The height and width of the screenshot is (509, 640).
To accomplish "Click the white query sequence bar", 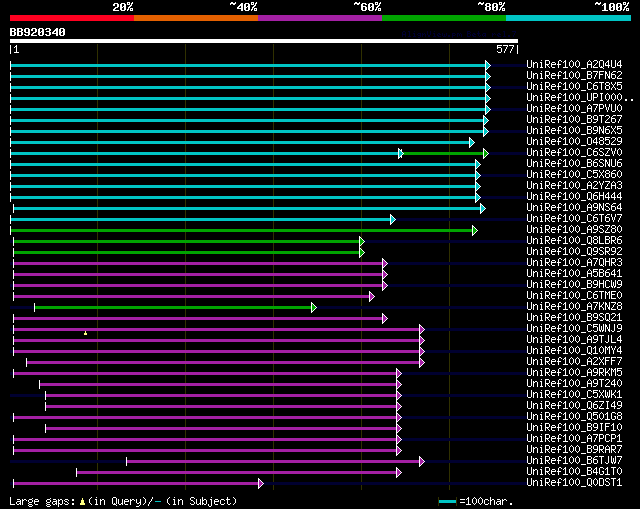I will point(264,41).
